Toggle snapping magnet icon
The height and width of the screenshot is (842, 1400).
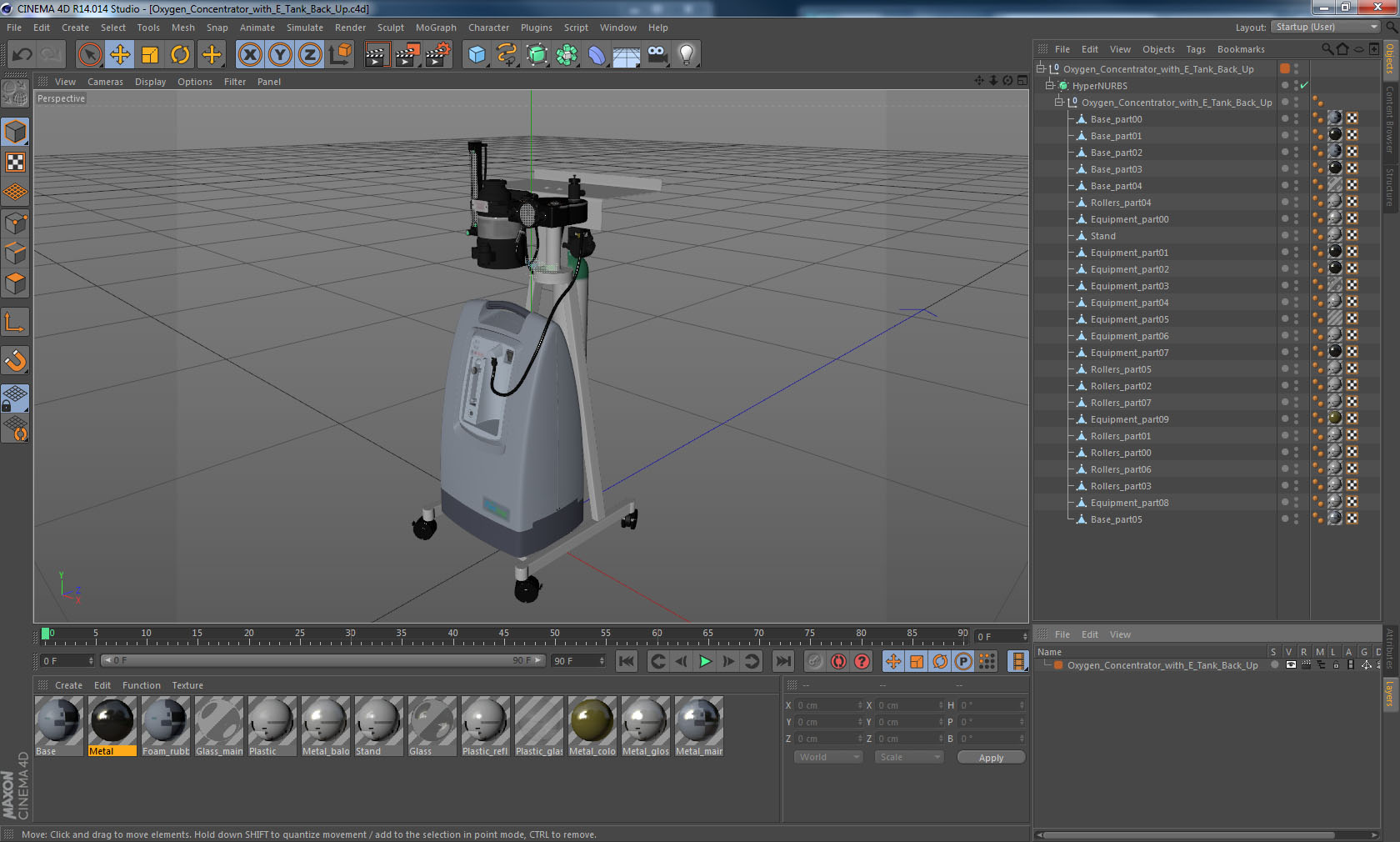pos(15,360)
